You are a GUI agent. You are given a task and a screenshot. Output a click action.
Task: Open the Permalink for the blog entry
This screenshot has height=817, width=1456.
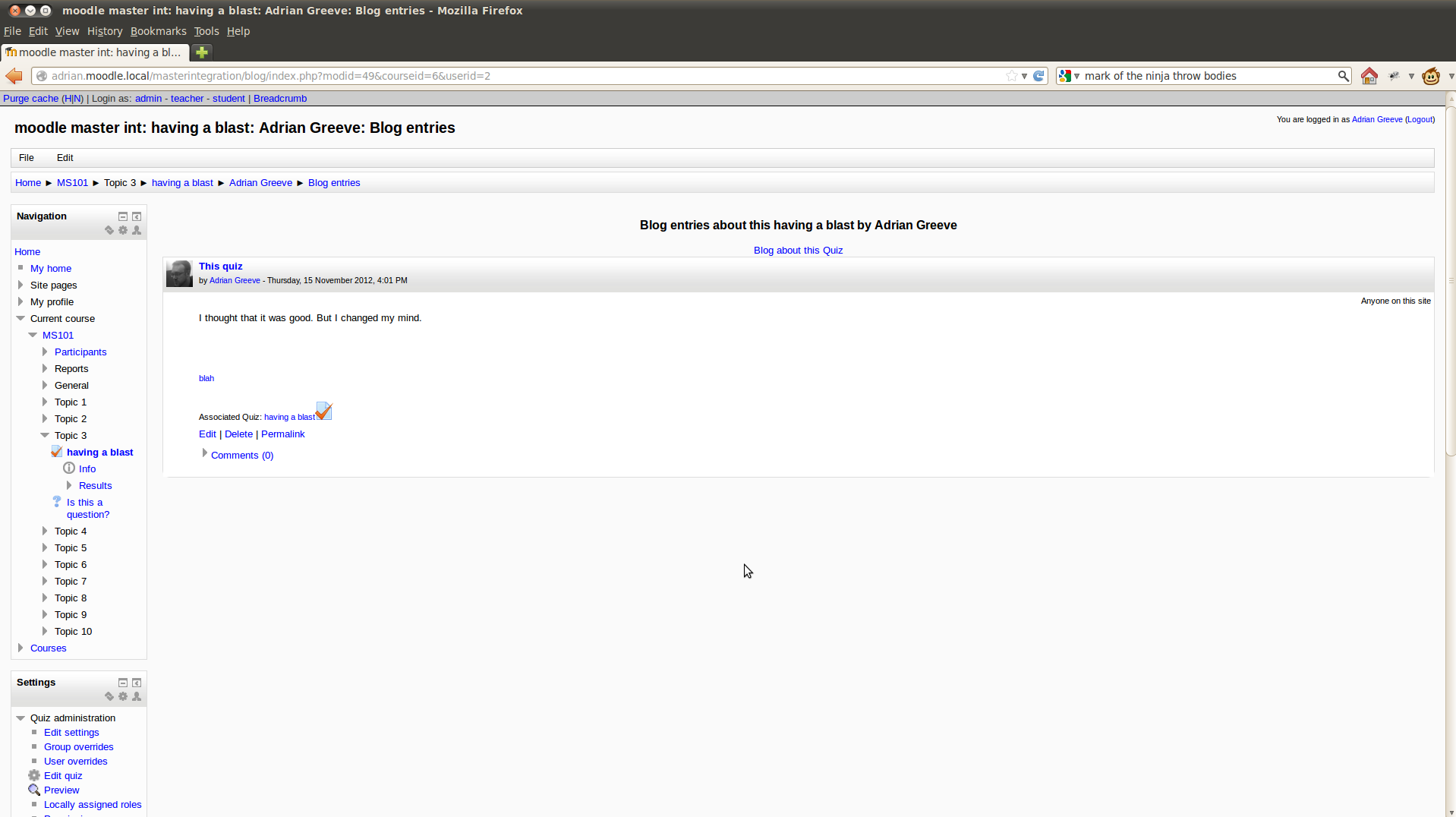pyautogui.click(x=283, y=434)
